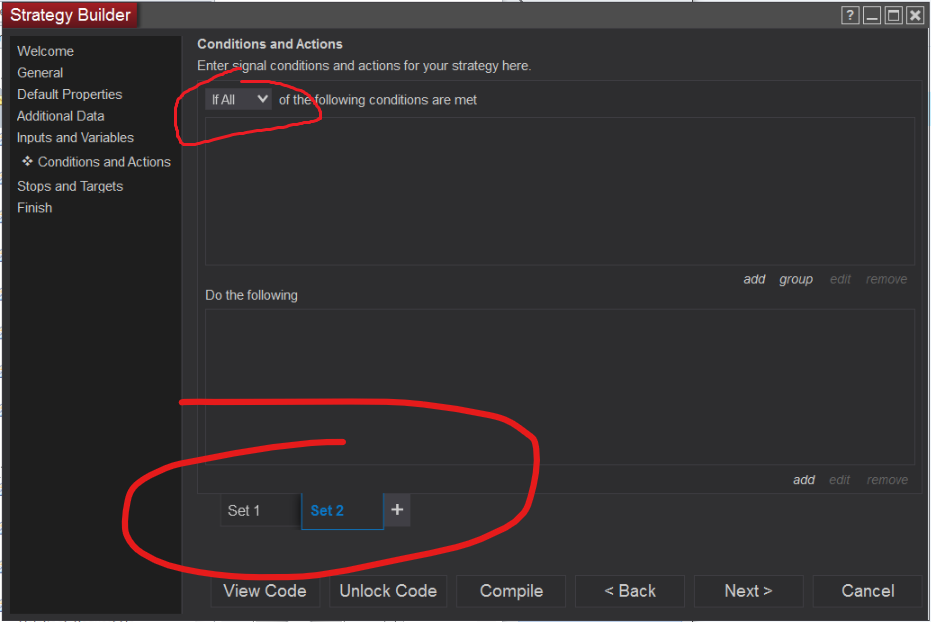Cancel the Strategy Builder wizard
This screenshot has height=622, width=931.
pos(867,591)
